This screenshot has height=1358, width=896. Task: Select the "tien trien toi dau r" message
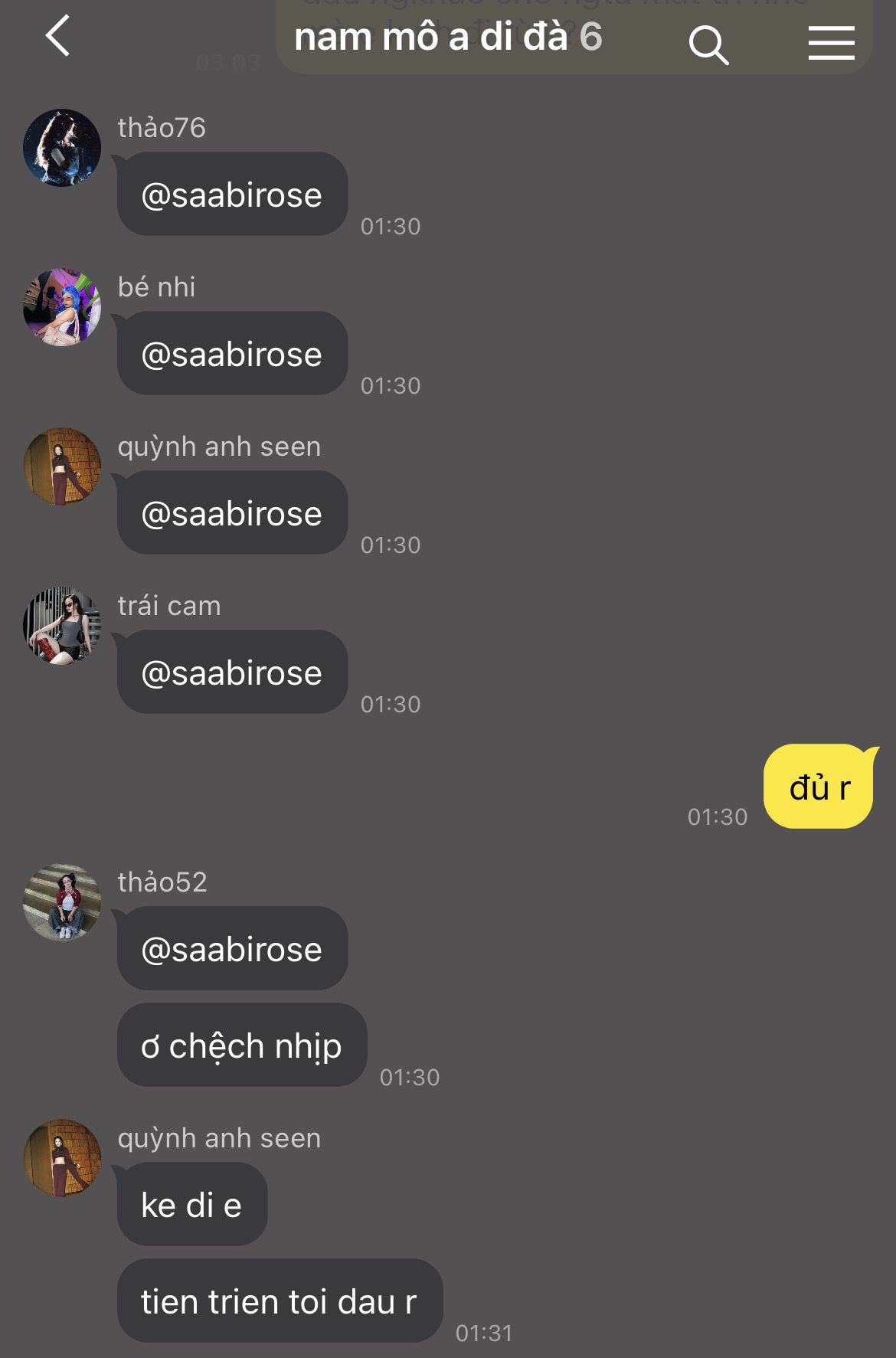(280, 1301)
